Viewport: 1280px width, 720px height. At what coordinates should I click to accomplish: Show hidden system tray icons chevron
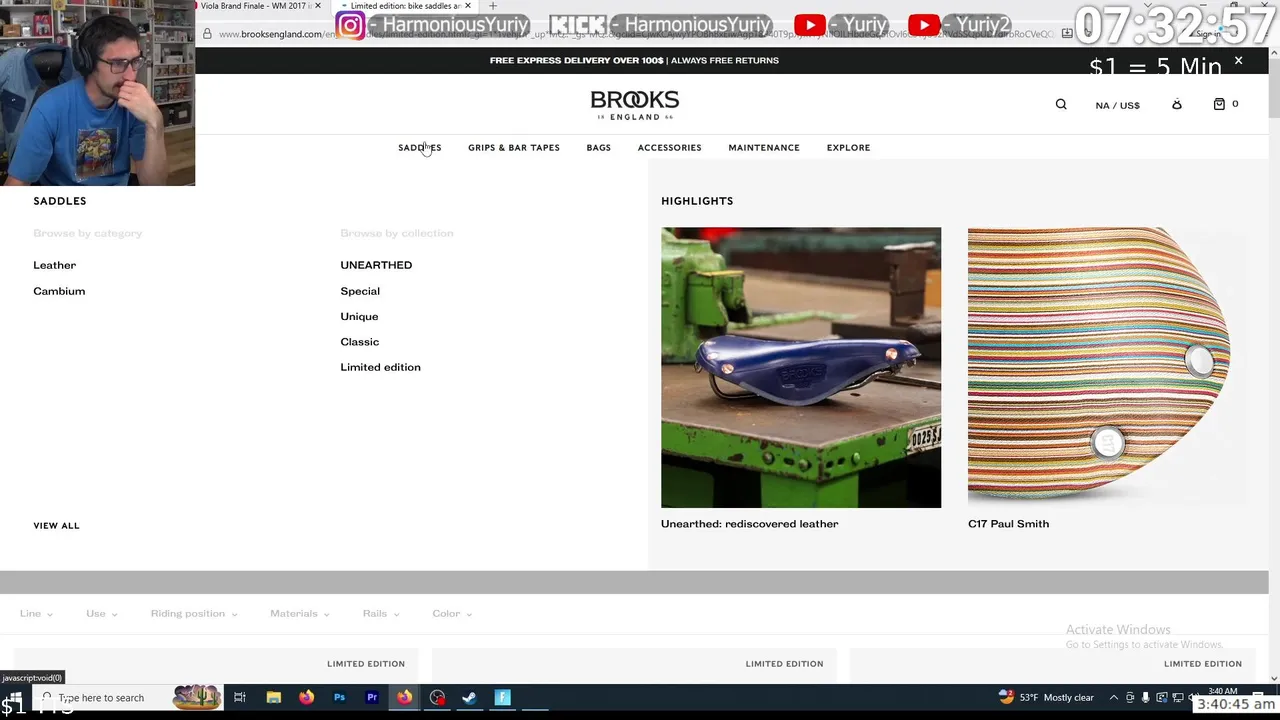(x=1115, y=698)
